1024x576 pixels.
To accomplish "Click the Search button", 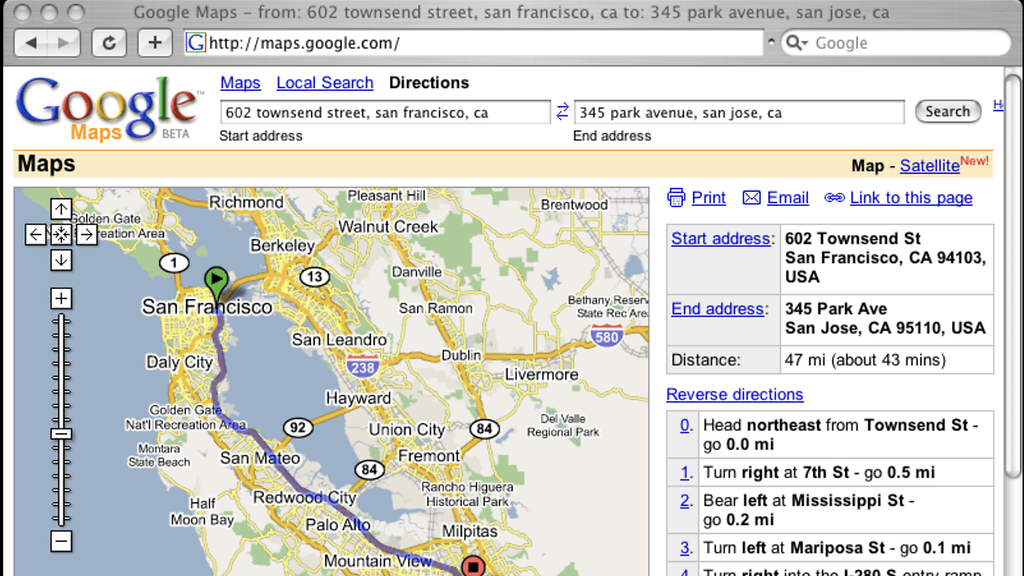I will tap(947, 111).
